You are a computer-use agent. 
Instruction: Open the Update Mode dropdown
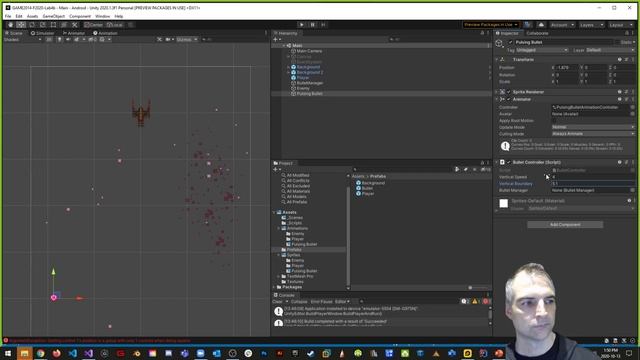[x=593, y=127]
